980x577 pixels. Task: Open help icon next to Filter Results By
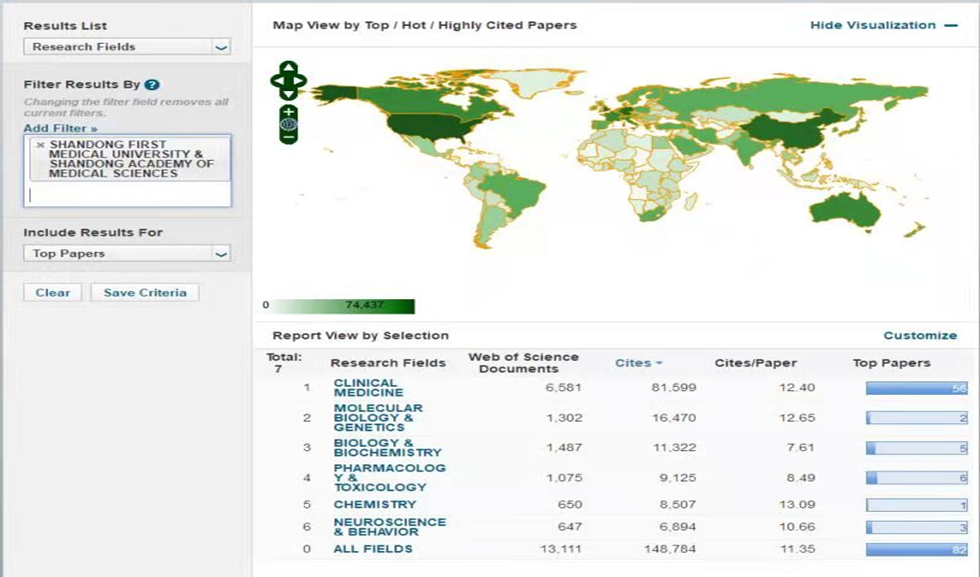tap(152, 85)
